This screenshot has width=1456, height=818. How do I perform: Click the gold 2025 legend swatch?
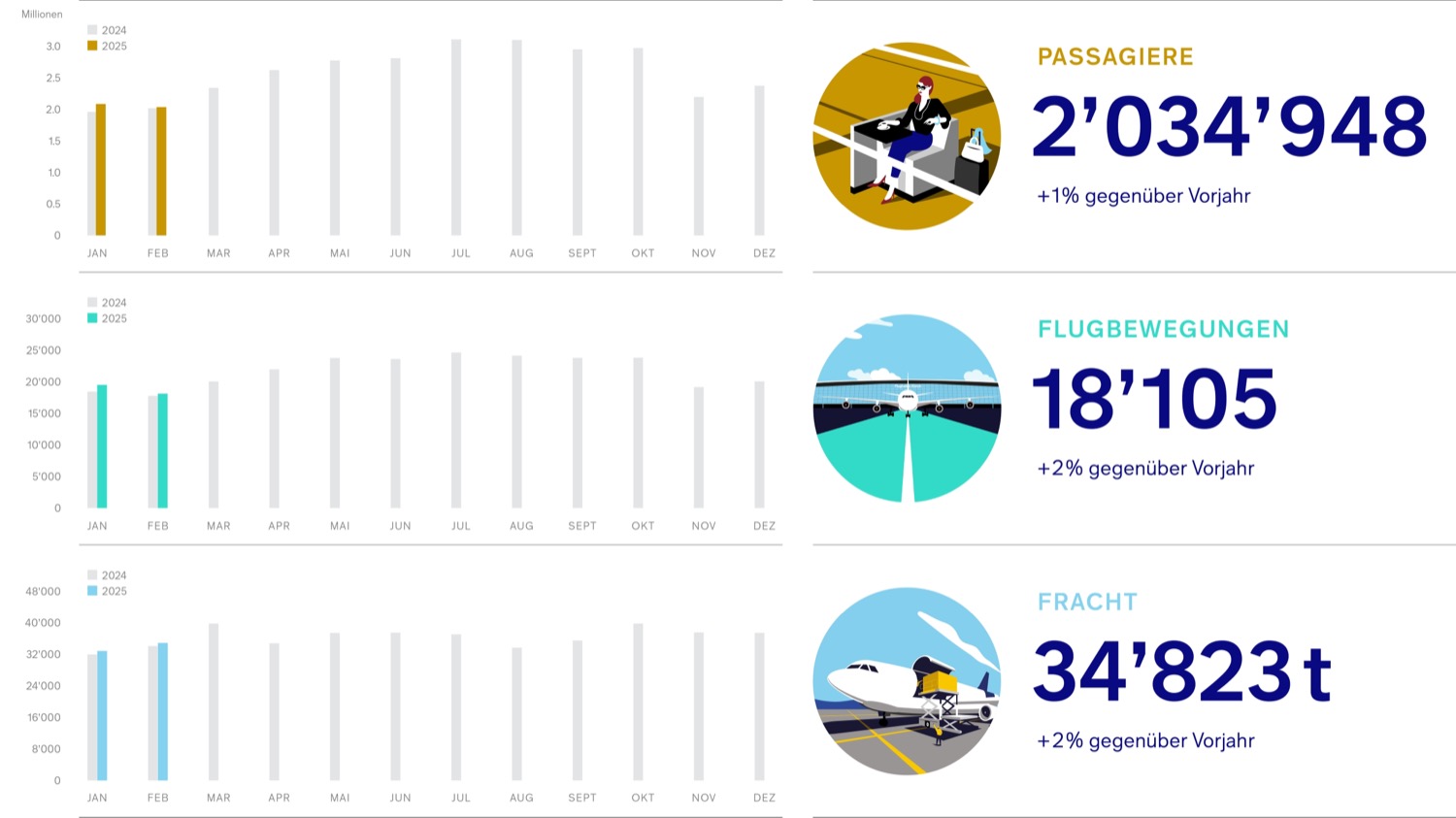(x=92, y=46)
